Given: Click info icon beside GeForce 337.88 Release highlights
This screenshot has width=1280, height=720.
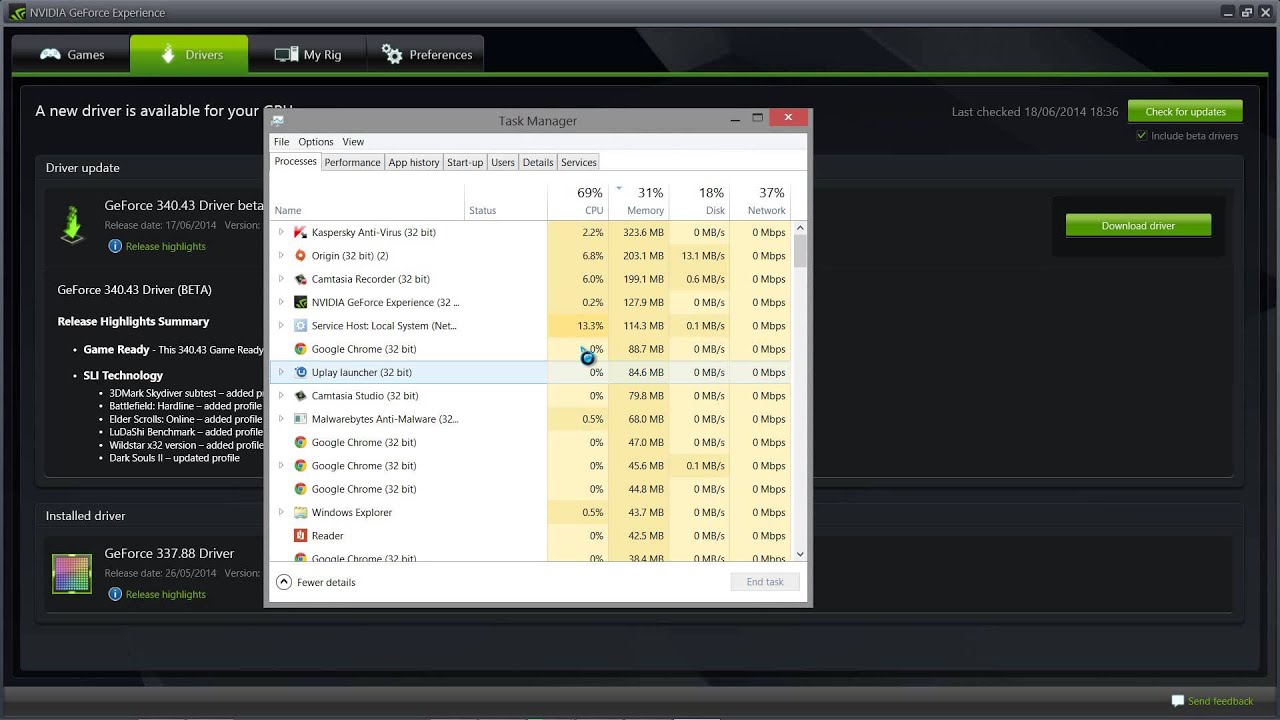Looking at the screenshot, I should pos(115,594).
